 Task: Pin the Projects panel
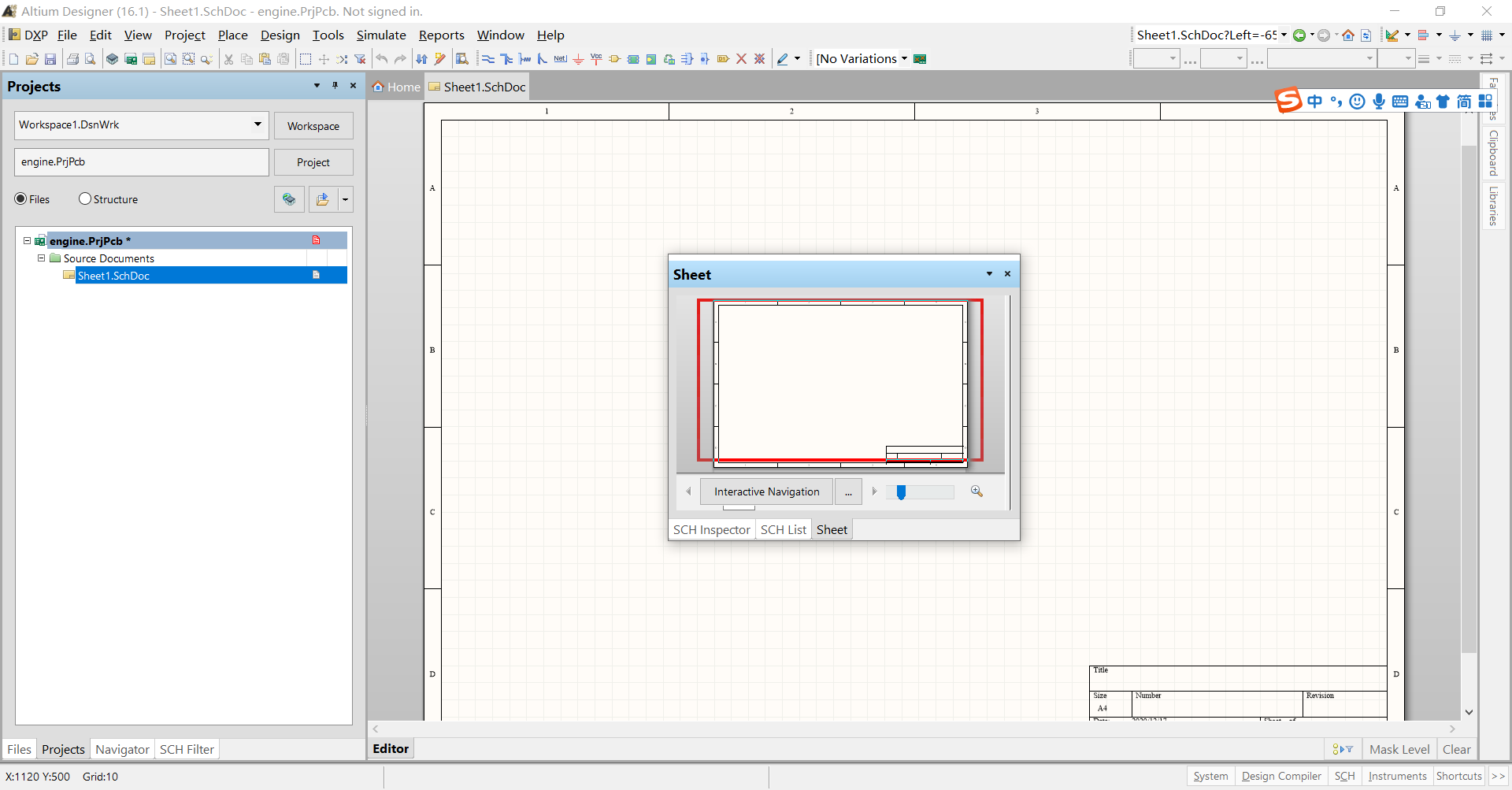coord(335,86)
